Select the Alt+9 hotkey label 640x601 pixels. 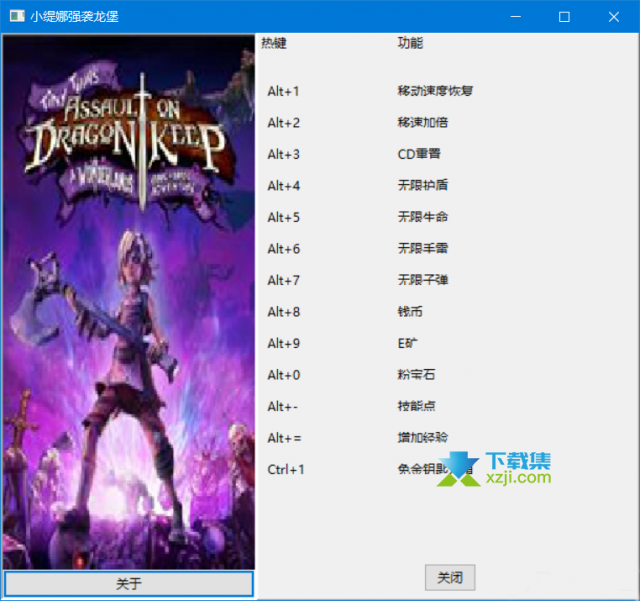(x=284, y=343)
